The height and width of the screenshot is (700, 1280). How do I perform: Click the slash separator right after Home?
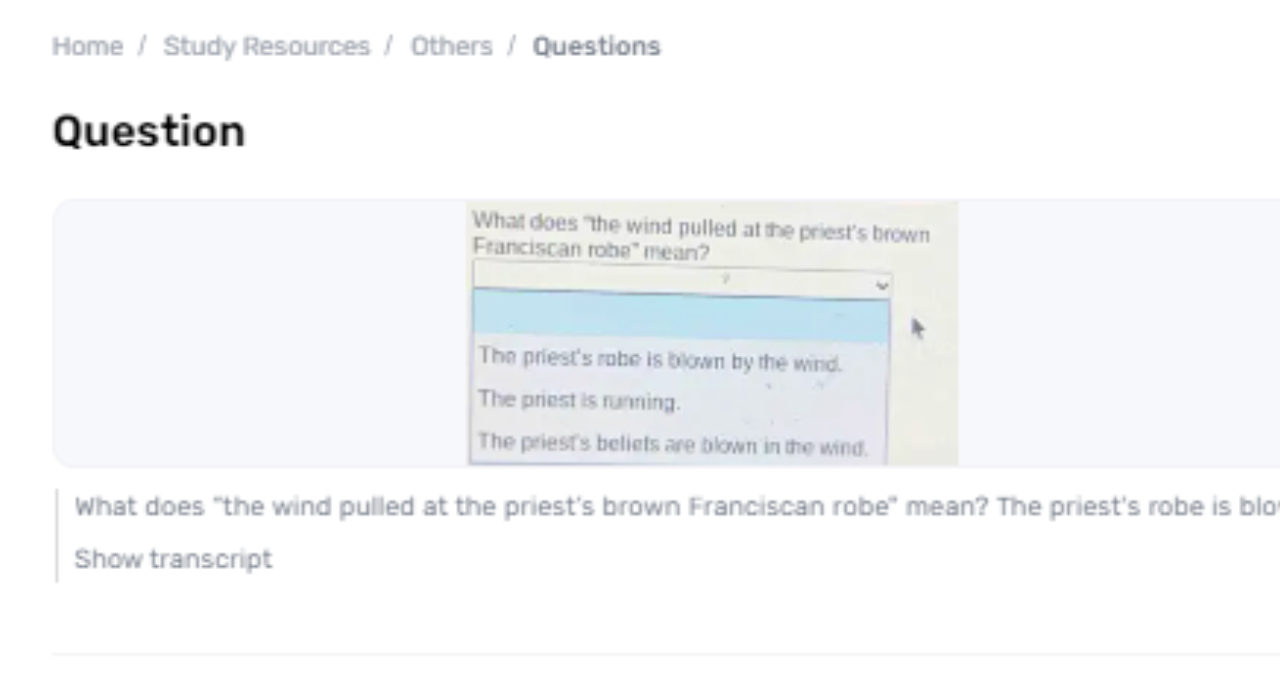click(x=142, y=46)
